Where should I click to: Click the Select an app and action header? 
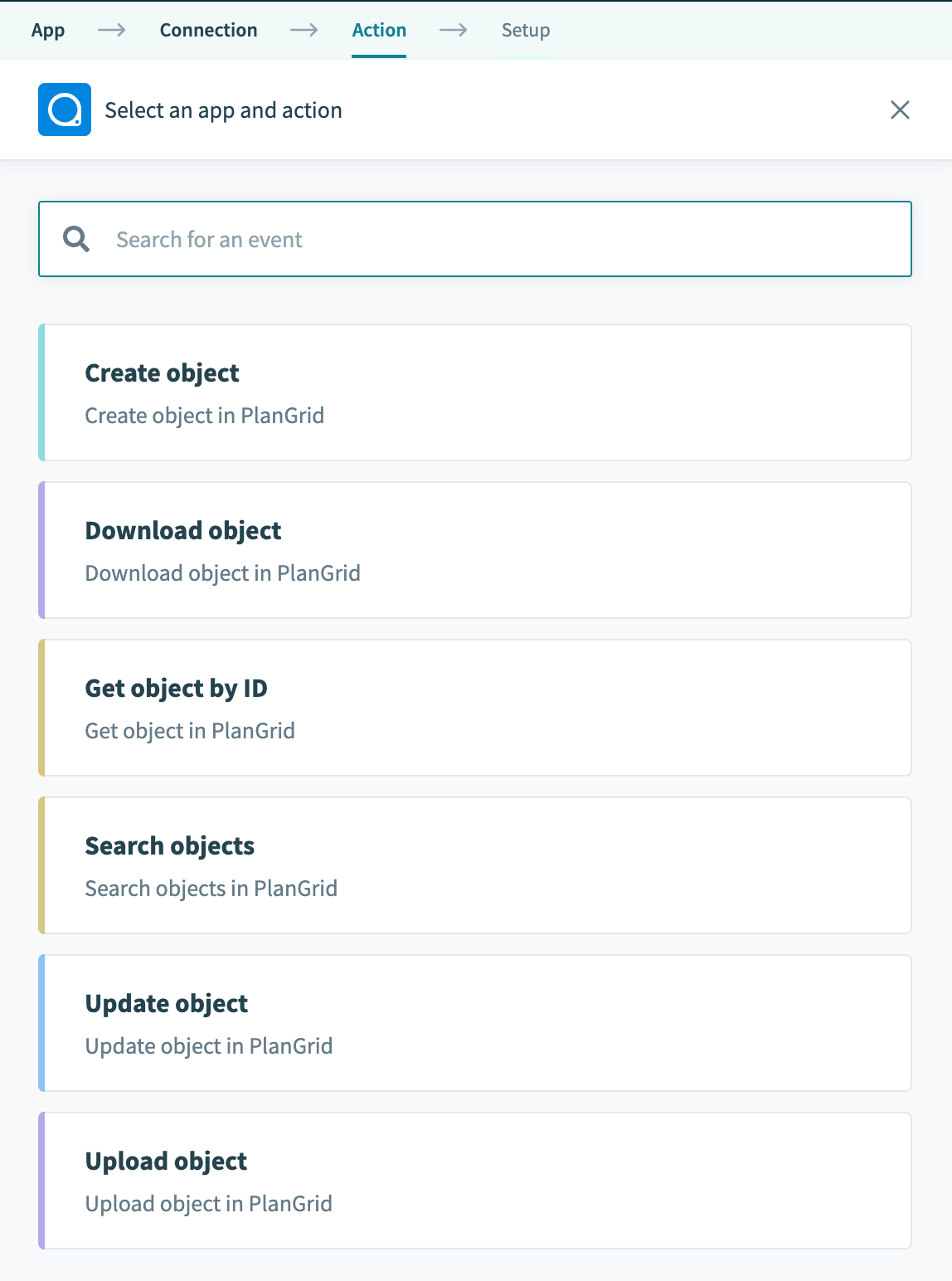[x=222, y=110]
